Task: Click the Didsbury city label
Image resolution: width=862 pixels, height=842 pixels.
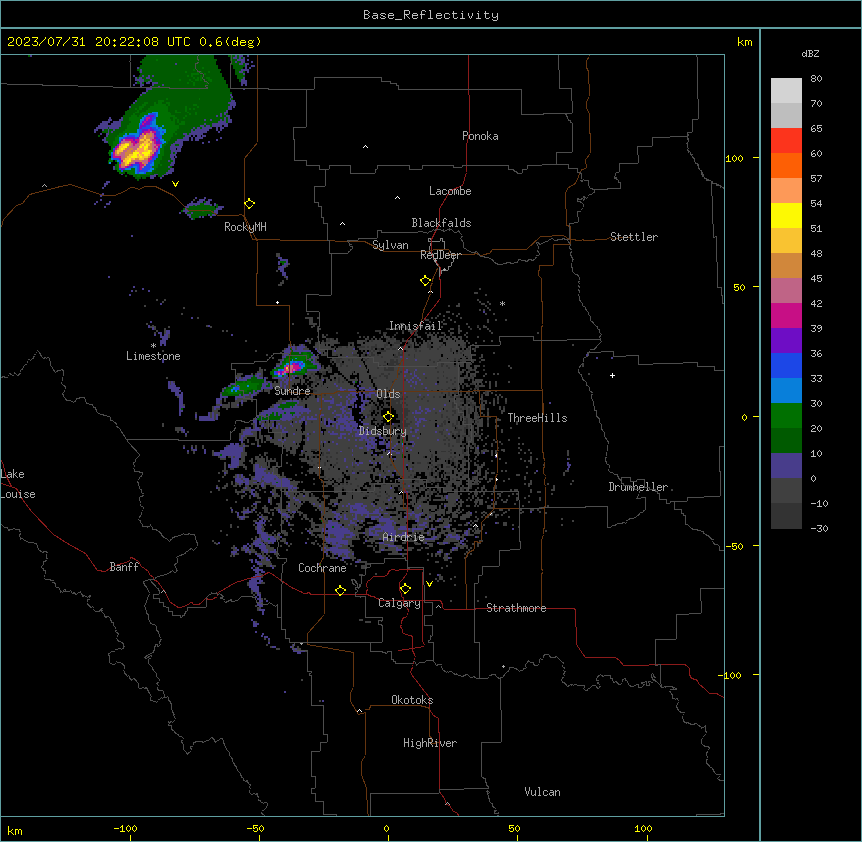Action: tap(383, 431)
